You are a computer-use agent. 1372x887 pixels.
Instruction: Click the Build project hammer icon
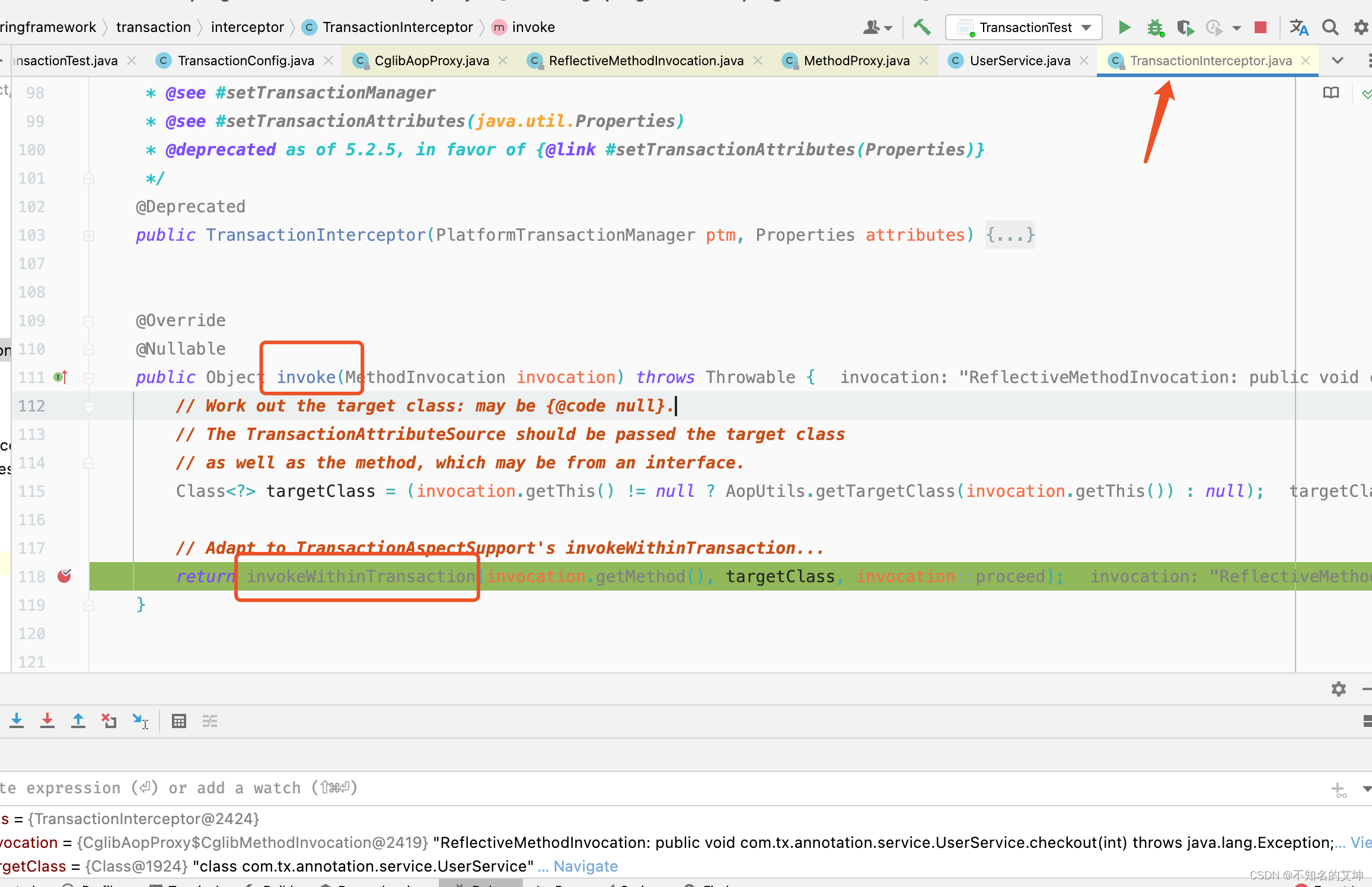pos(922,27)
